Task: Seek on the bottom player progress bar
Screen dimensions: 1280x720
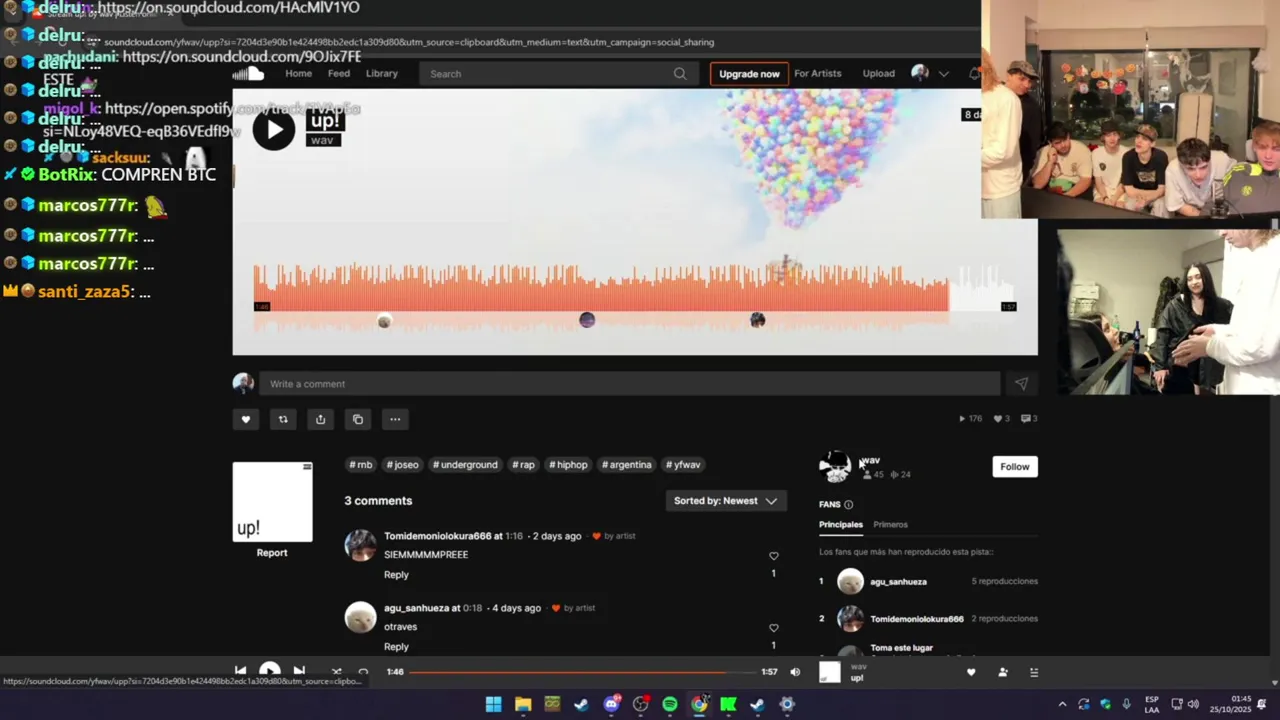Action: [x=582, y=672]
